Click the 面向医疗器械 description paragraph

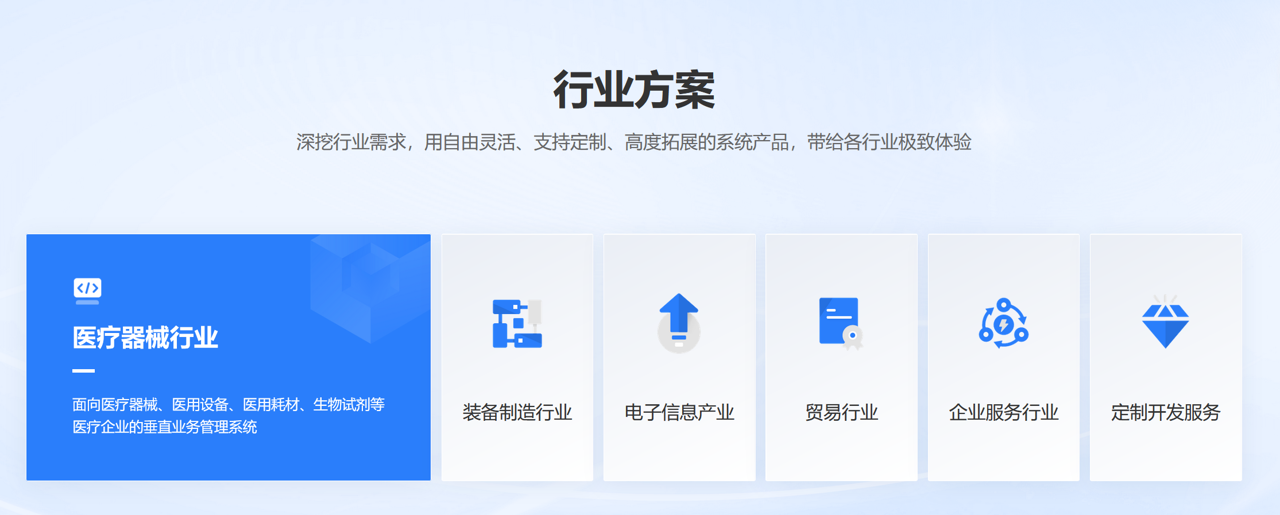point(228,416)
